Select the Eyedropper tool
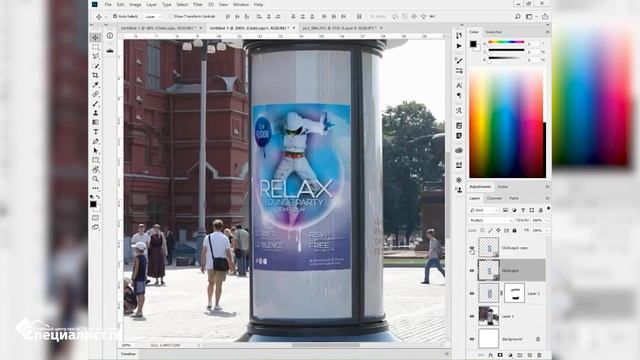 (x=96, y=85)
